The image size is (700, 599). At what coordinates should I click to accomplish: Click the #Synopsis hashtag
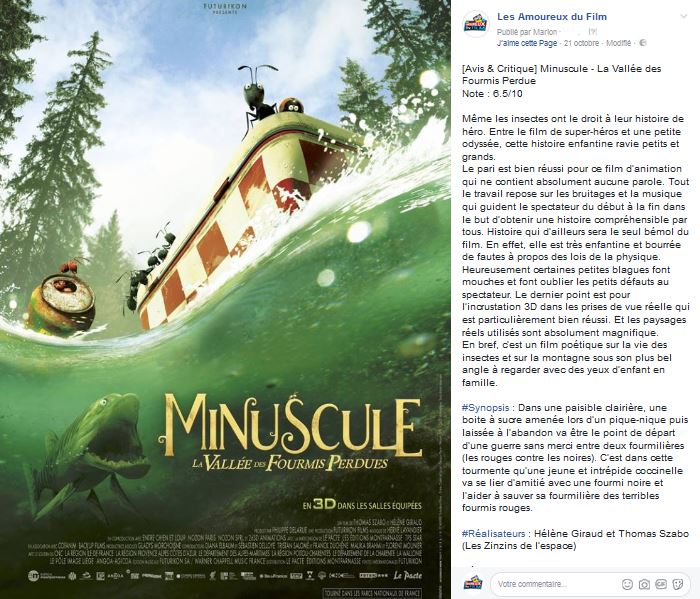click(x=487, y=410)
